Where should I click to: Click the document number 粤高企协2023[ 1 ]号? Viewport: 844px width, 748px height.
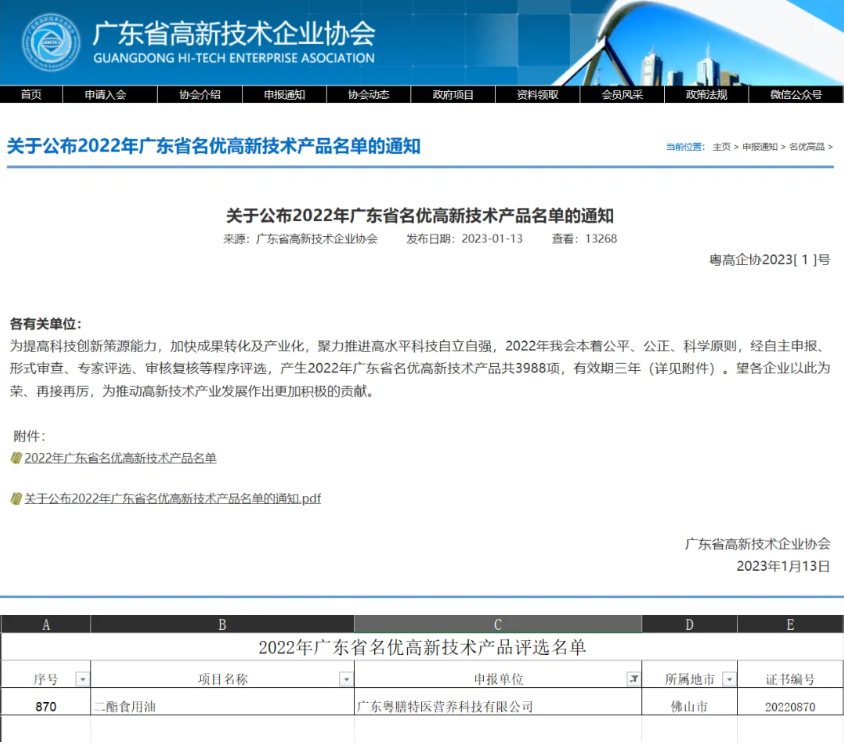pyautogui.click(x=770, y=260)
